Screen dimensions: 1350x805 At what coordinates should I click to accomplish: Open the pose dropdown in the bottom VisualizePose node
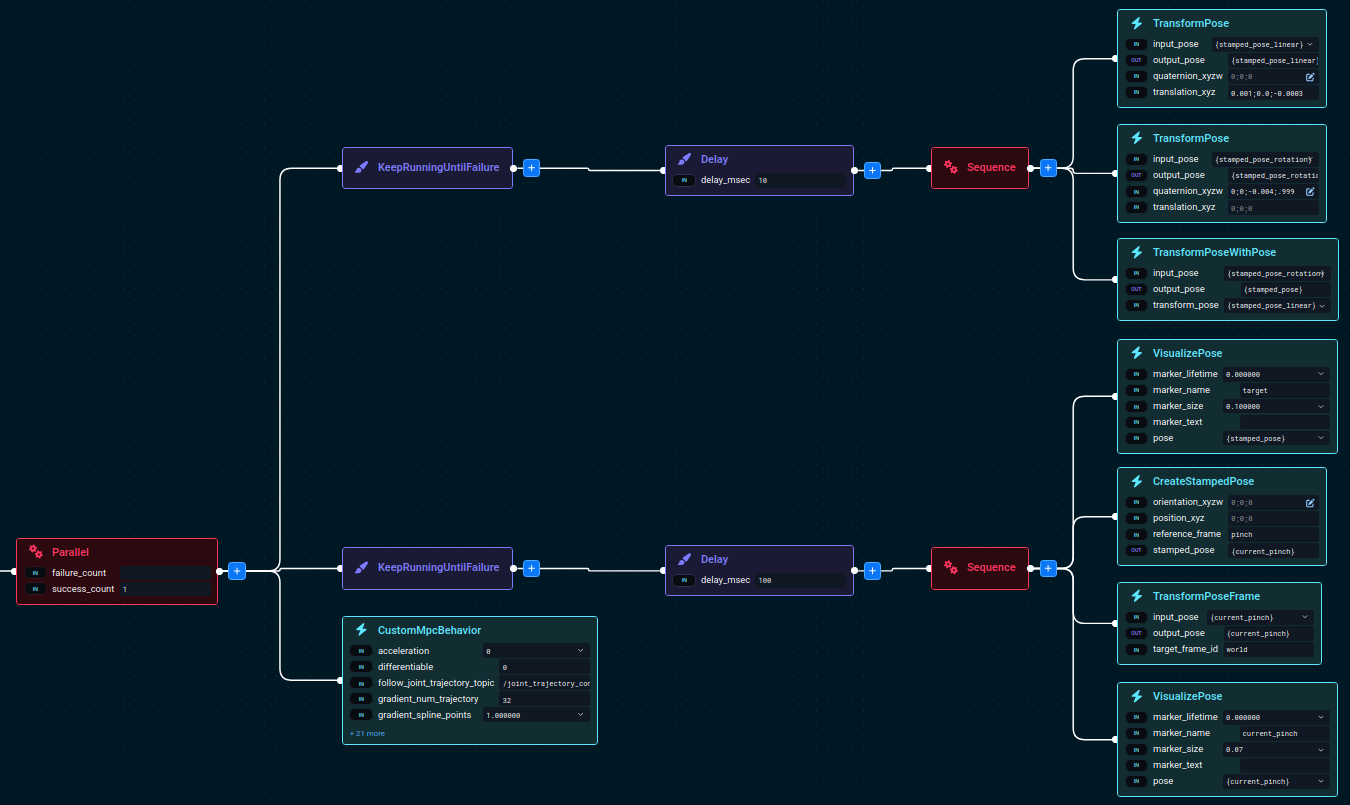point(1318,781)
